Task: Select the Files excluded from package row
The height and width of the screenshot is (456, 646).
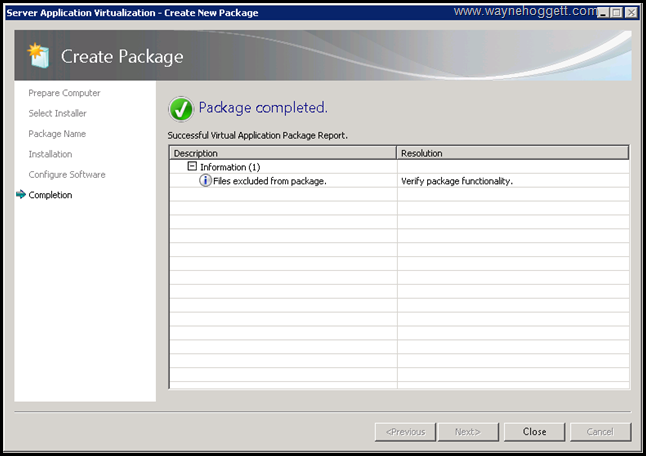Action: 399,181
